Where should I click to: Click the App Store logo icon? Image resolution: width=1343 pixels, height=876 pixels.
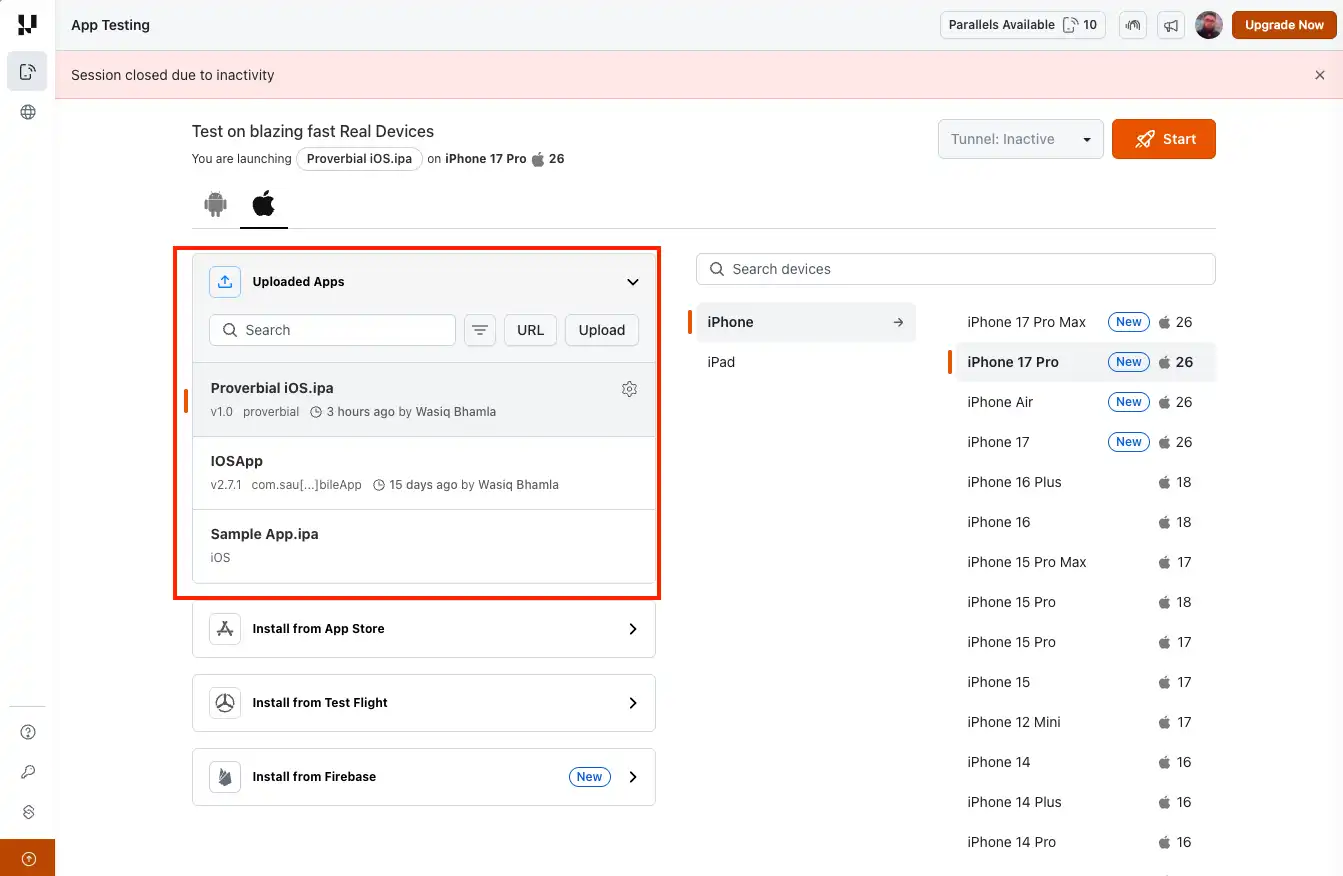click(225, 629)
